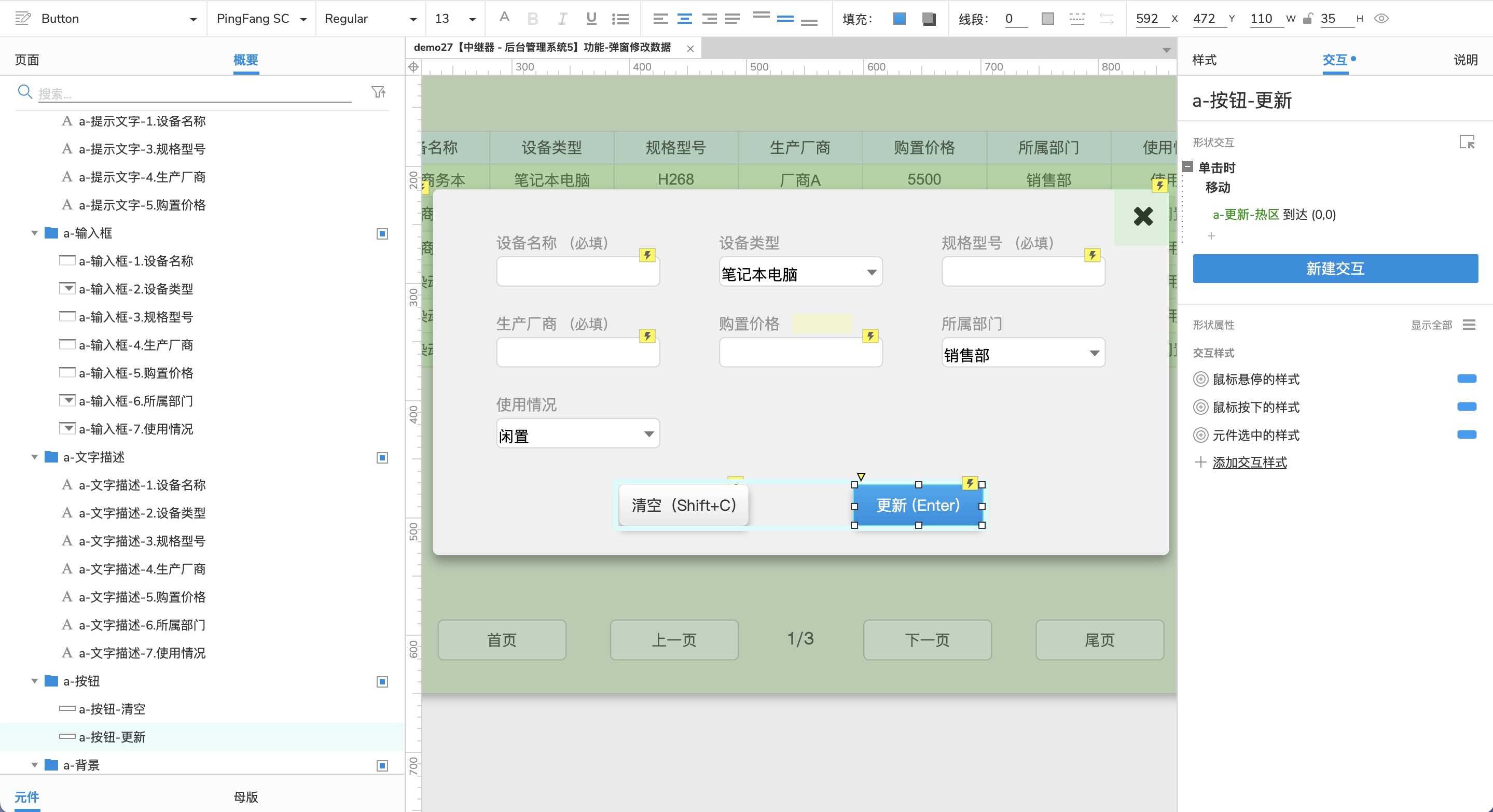Viewport: 1493px width, 812px height.
Task: Switch to the 交互 tab
Action: click(1335, 60)
